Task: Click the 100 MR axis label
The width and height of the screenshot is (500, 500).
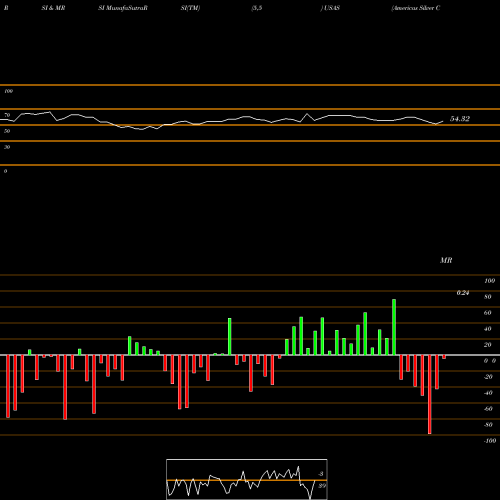Action: [x=489, y=281]
